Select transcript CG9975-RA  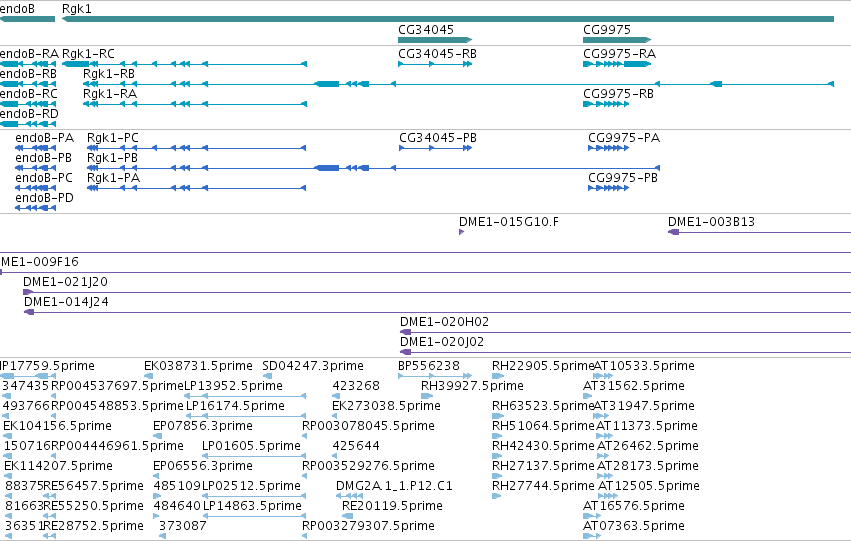pyautogui.click(x=619, y=54)
